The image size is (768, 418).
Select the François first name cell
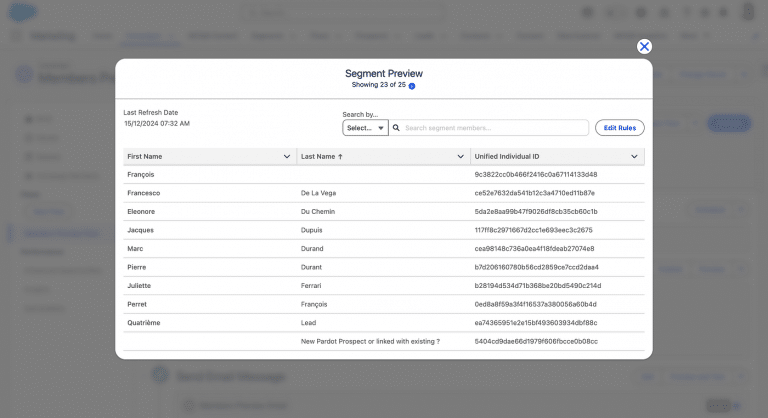pos(141,174)
